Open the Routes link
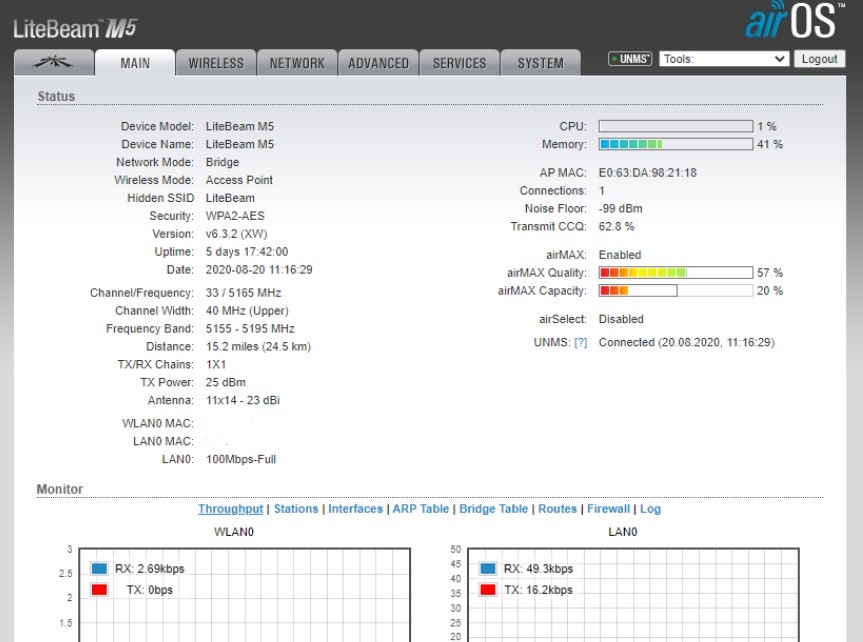Image resolution: width=863 pixels, height=642 pixels. point(558,509)
